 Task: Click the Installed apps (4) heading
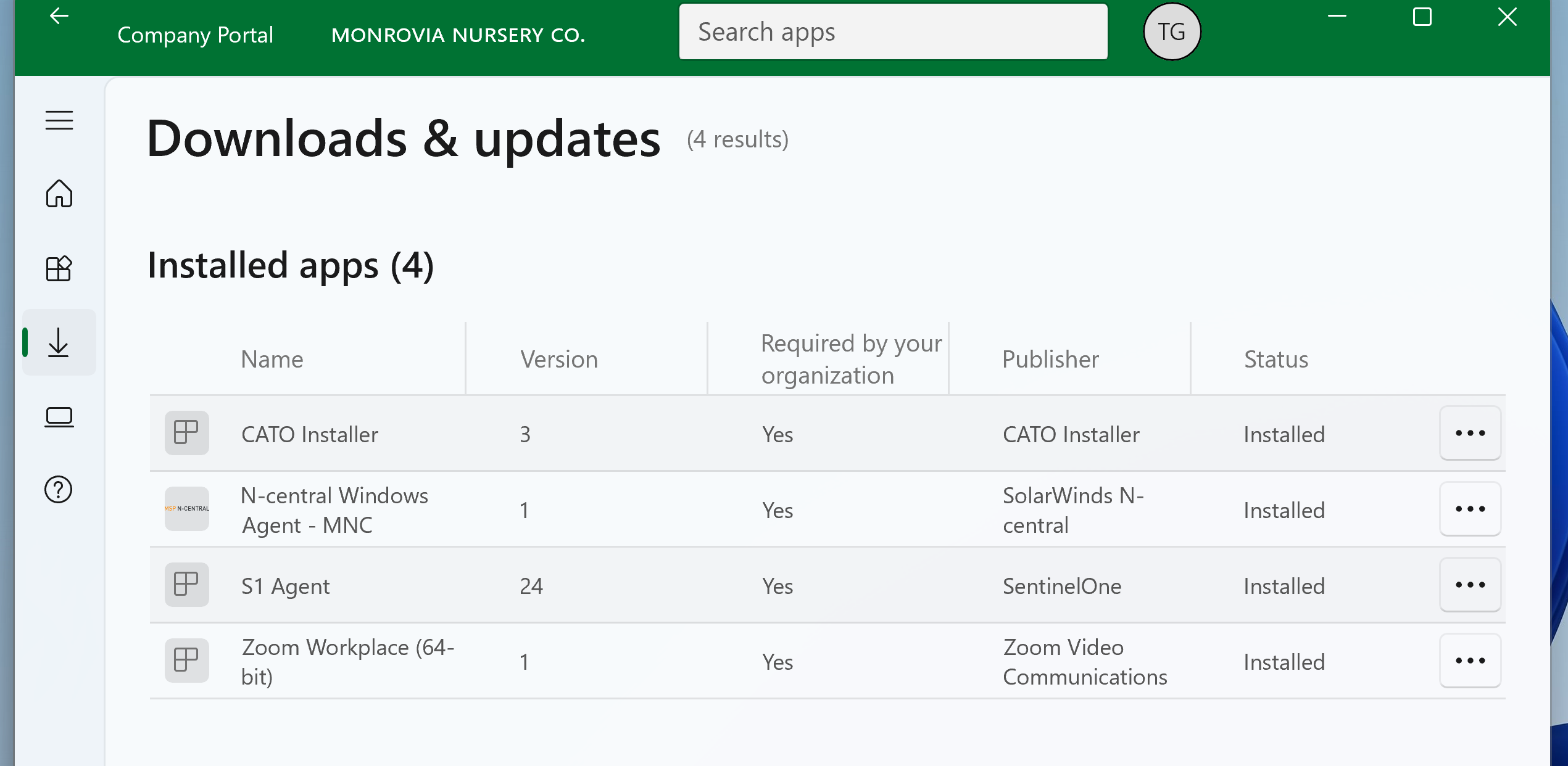(291, 266)
